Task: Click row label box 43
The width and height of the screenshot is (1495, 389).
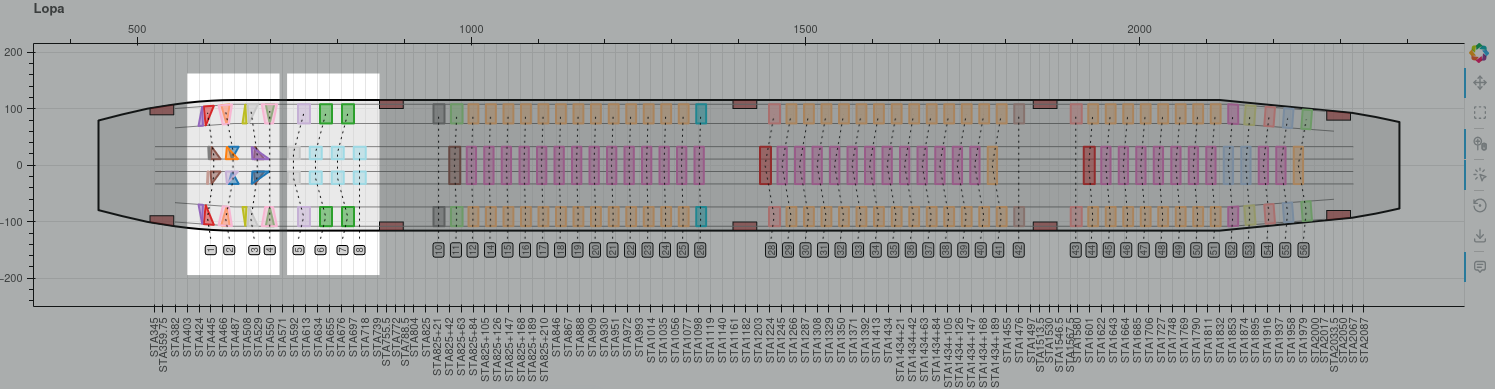Action: pos(1076,250)
